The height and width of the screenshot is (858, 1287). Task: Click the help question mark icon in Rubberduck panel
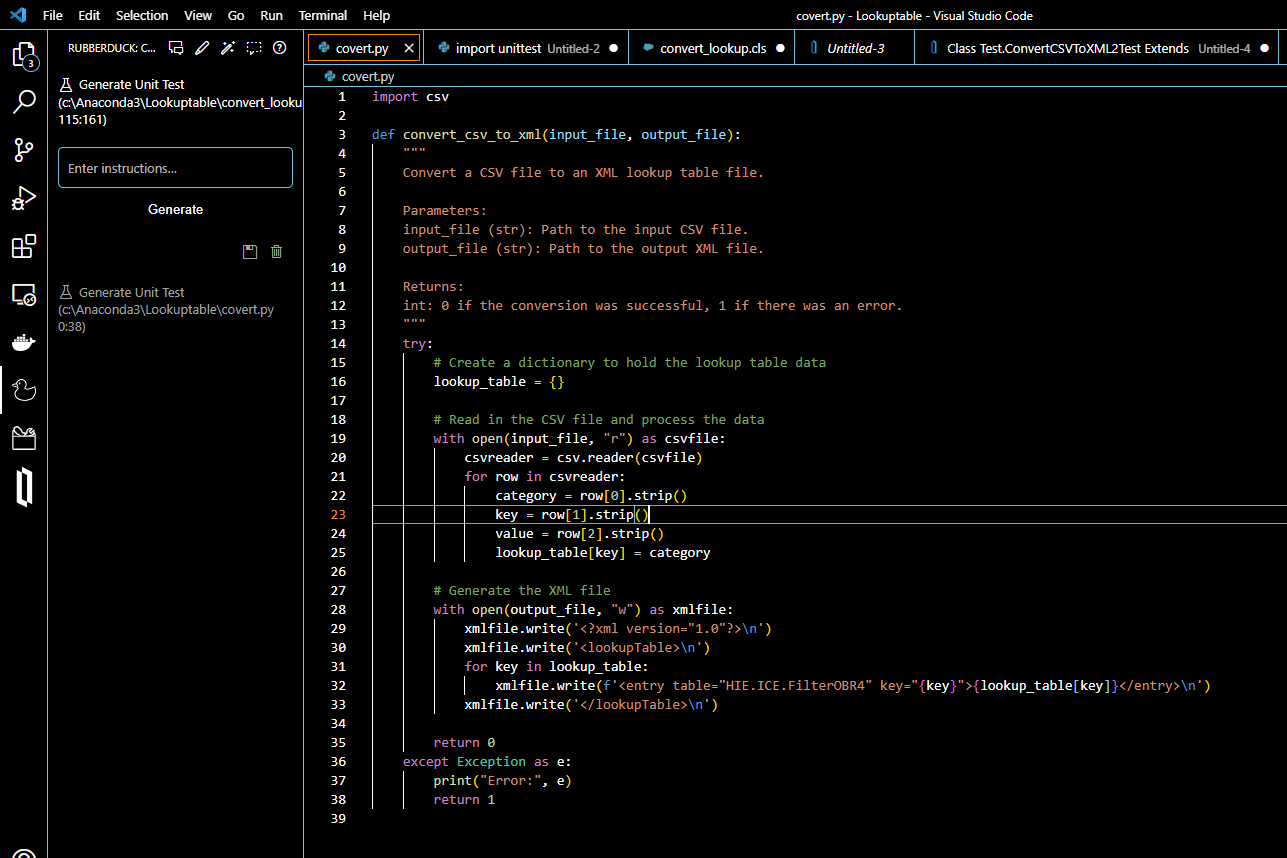[280, 47]
